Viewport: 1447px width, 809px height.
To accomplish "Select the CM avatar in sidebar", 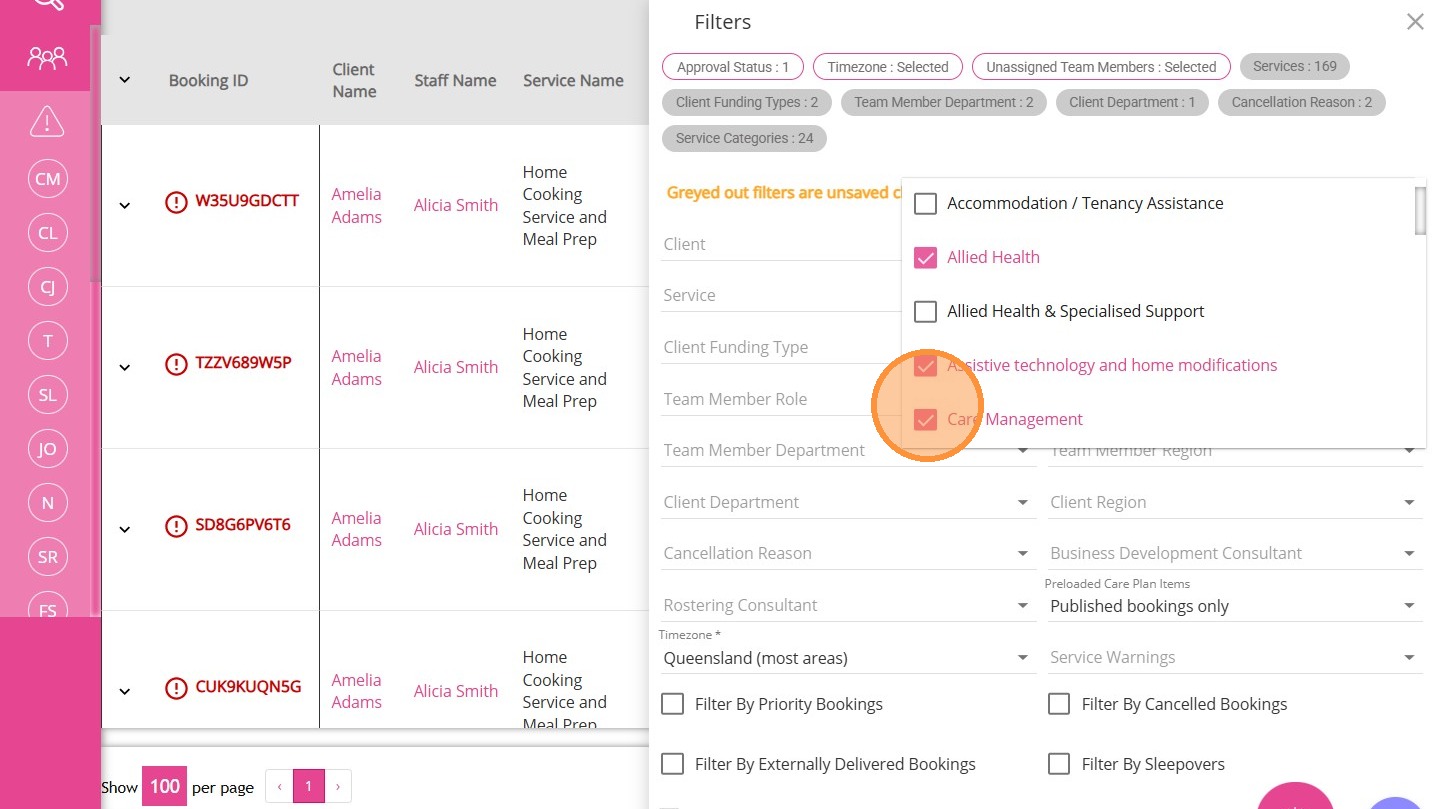I will 47,179.
